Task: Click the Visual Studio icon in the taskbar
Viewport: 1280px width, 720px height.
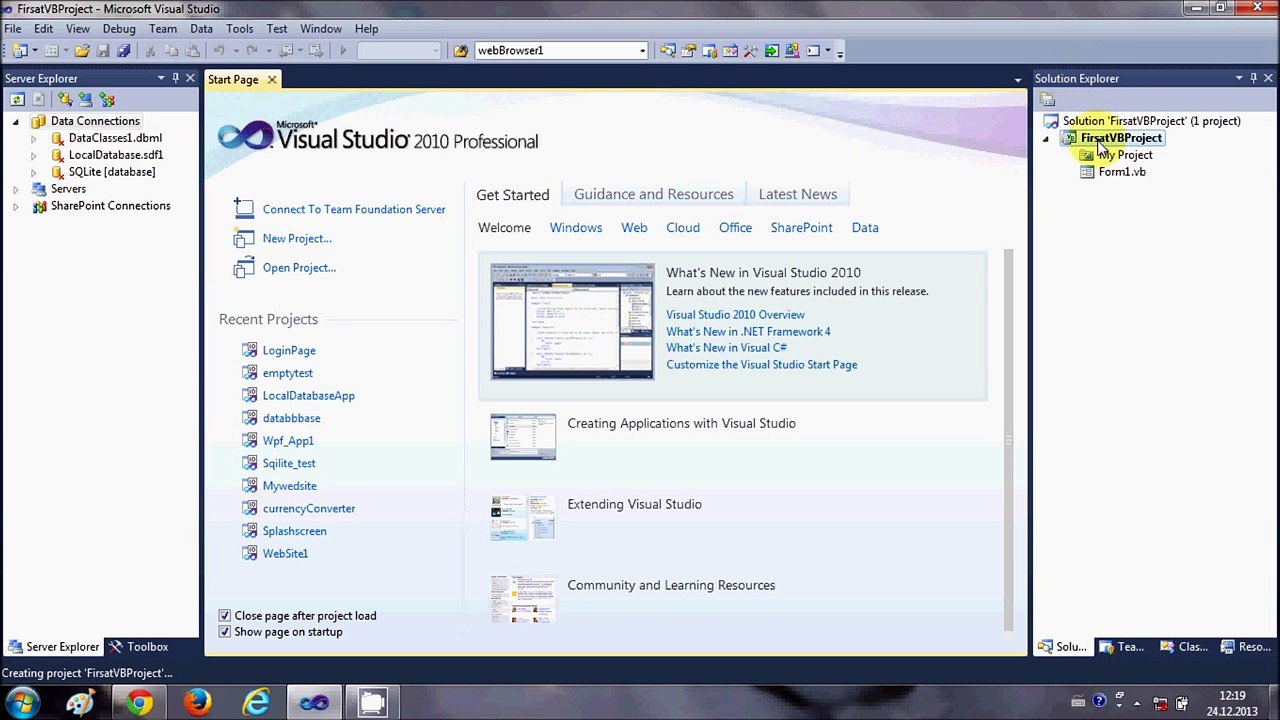Action: (x=314, y=703)
